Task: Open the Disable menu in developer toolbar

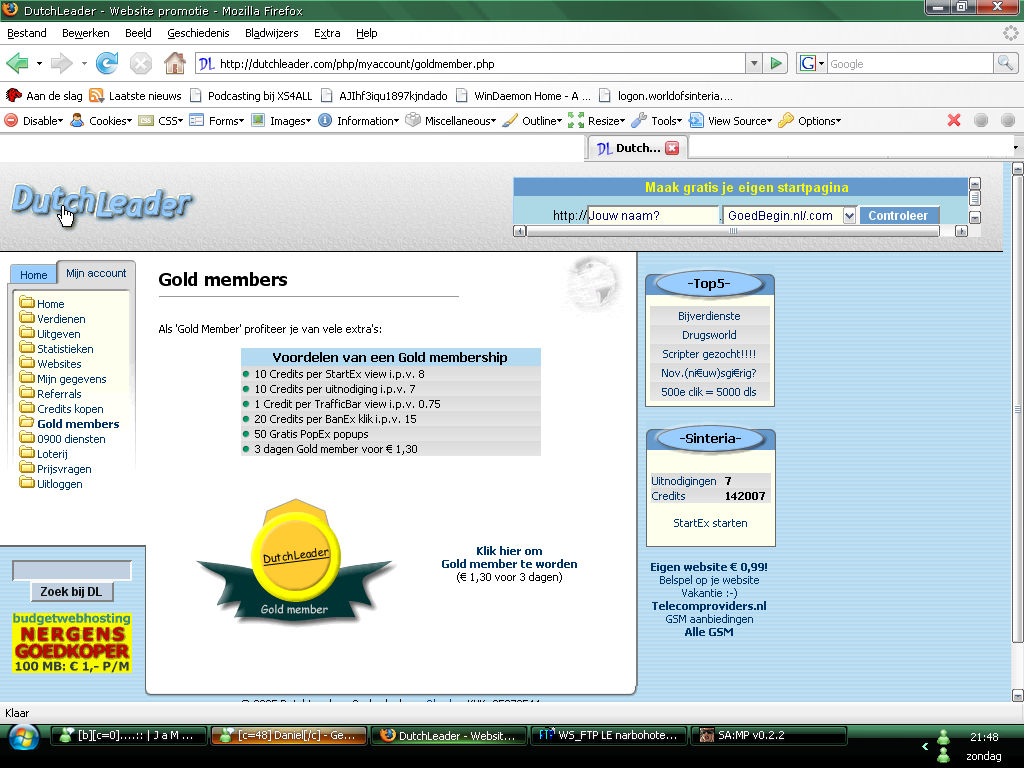Action: tap(34, 121)
